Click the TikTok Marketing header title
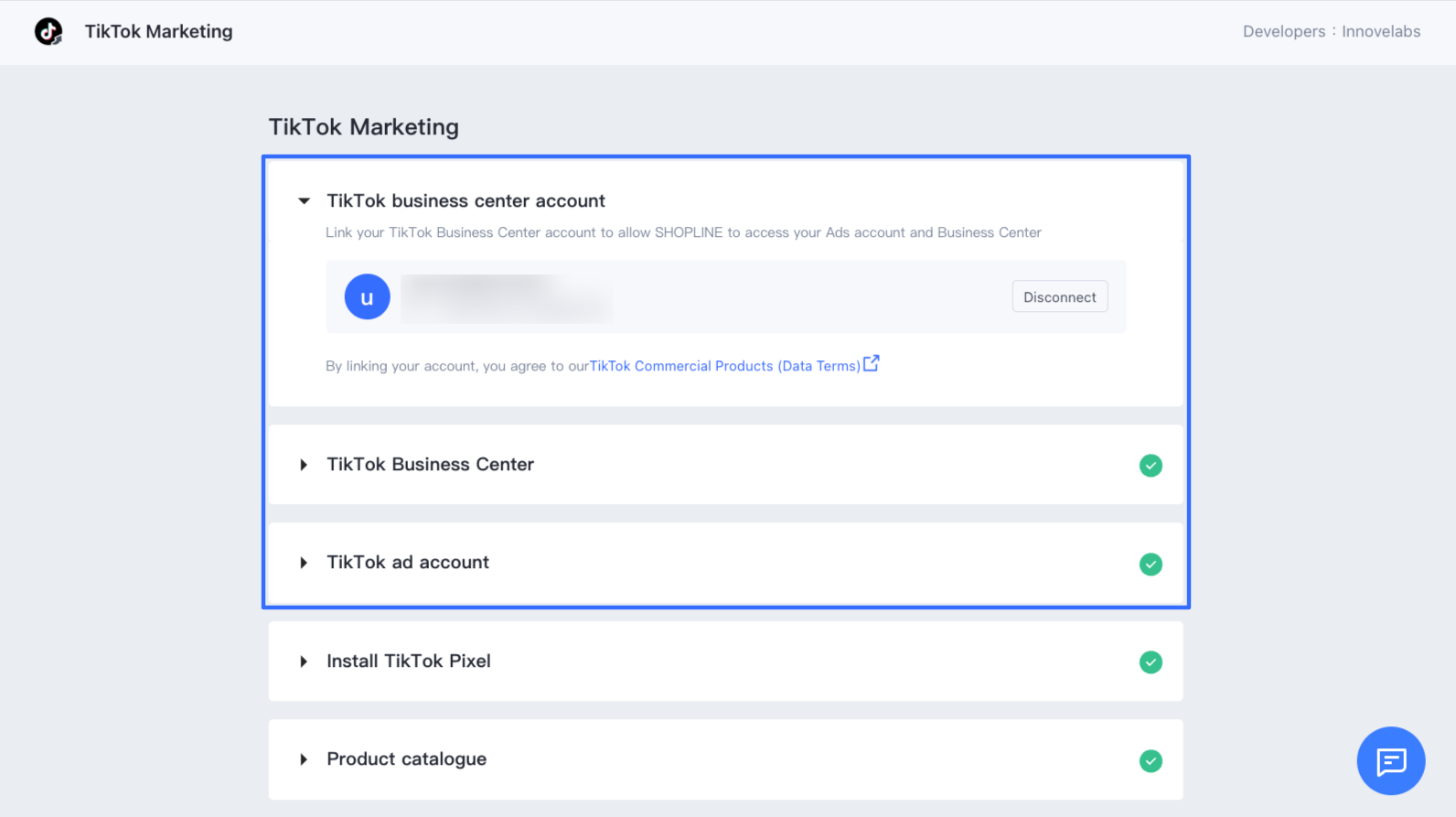Image resolution: width=1456 pixels, height=817 pixels. click(158, 31)
